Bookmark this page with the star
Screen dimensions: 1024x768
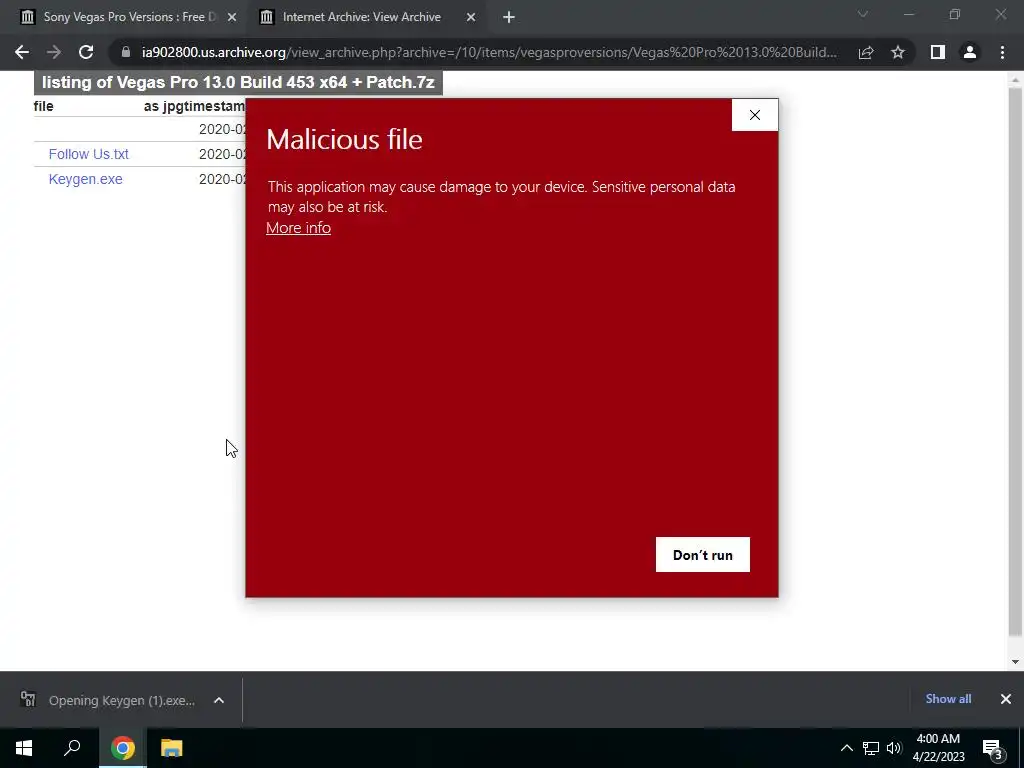tap(898, 52)
